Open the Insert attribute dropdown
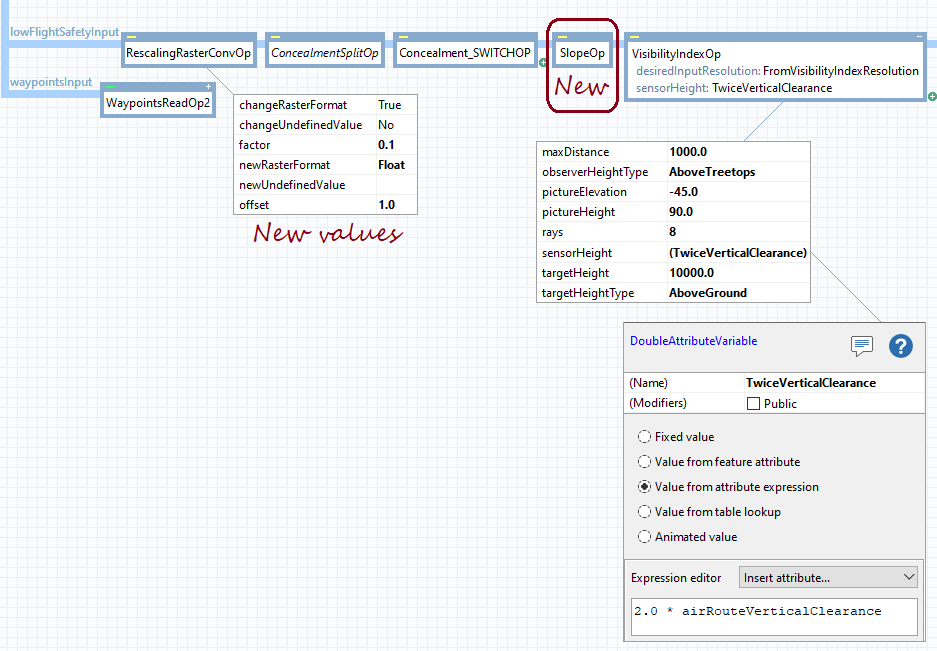The width and height of the screenshot is (937, 651). [x=828, y=578]
